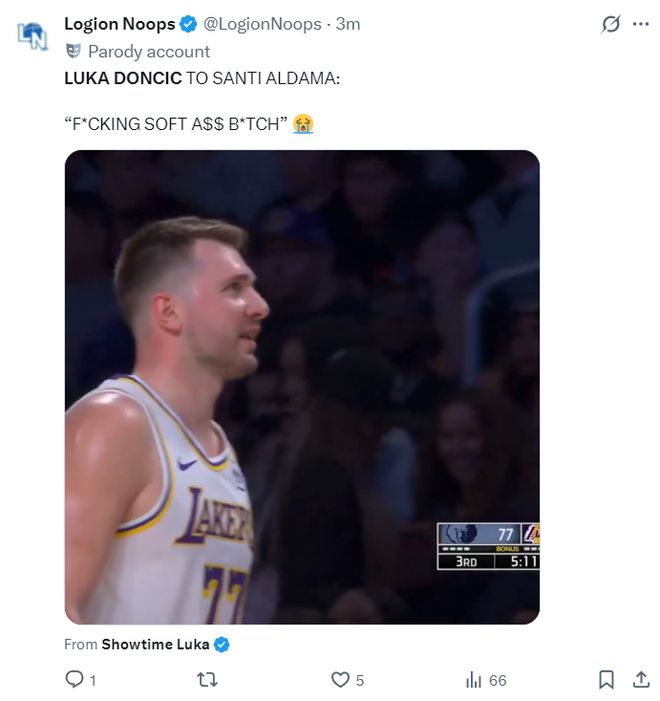
Task: Click the Logion Noops display name
Action: [119, 24]
